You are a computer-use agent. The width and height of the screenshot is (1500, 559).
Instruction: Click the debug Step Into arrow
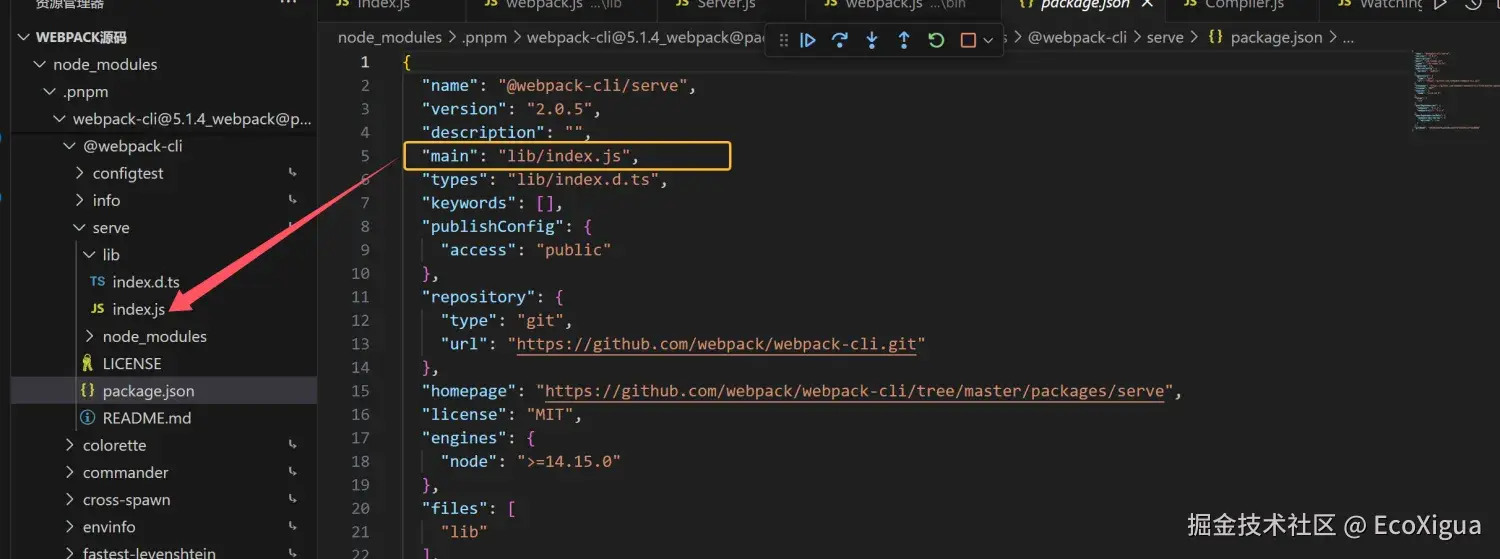(x=872, y=40)
